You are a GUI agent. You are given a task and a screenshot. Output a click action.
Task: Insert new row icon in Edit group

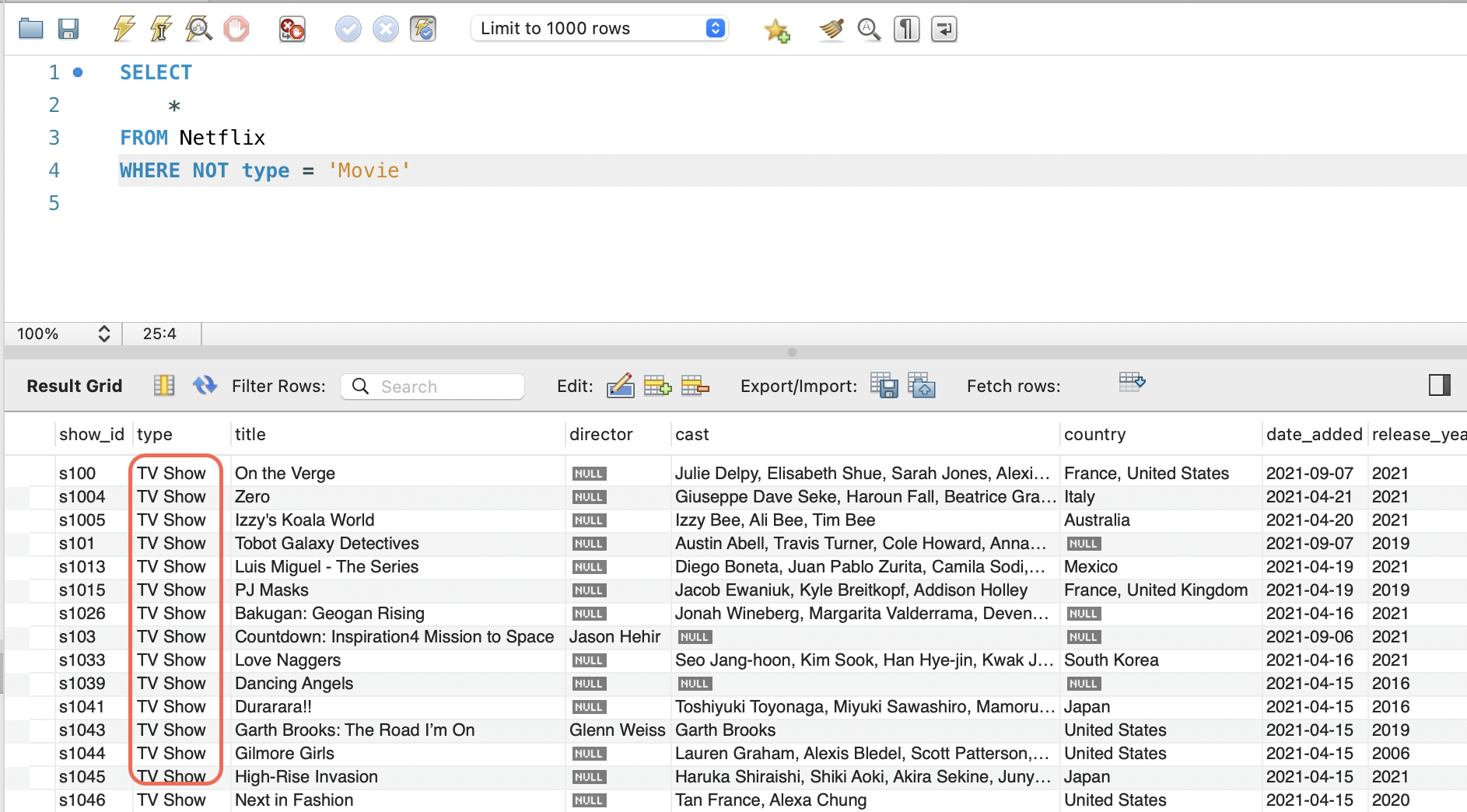[657, 385]
